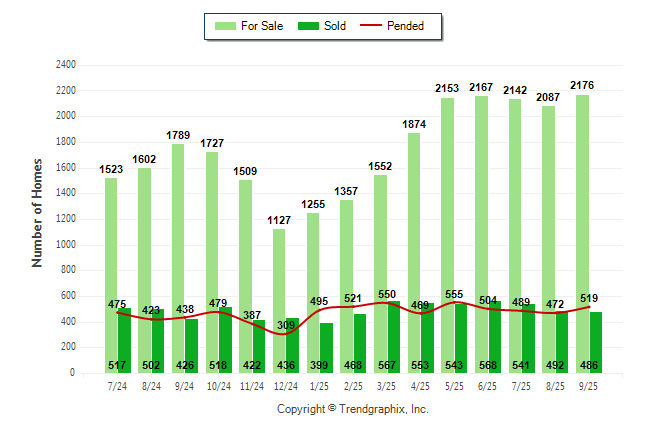Toggle the For Sale series legend label
Screen dimensions: 646x434
[x=263, y=26]
